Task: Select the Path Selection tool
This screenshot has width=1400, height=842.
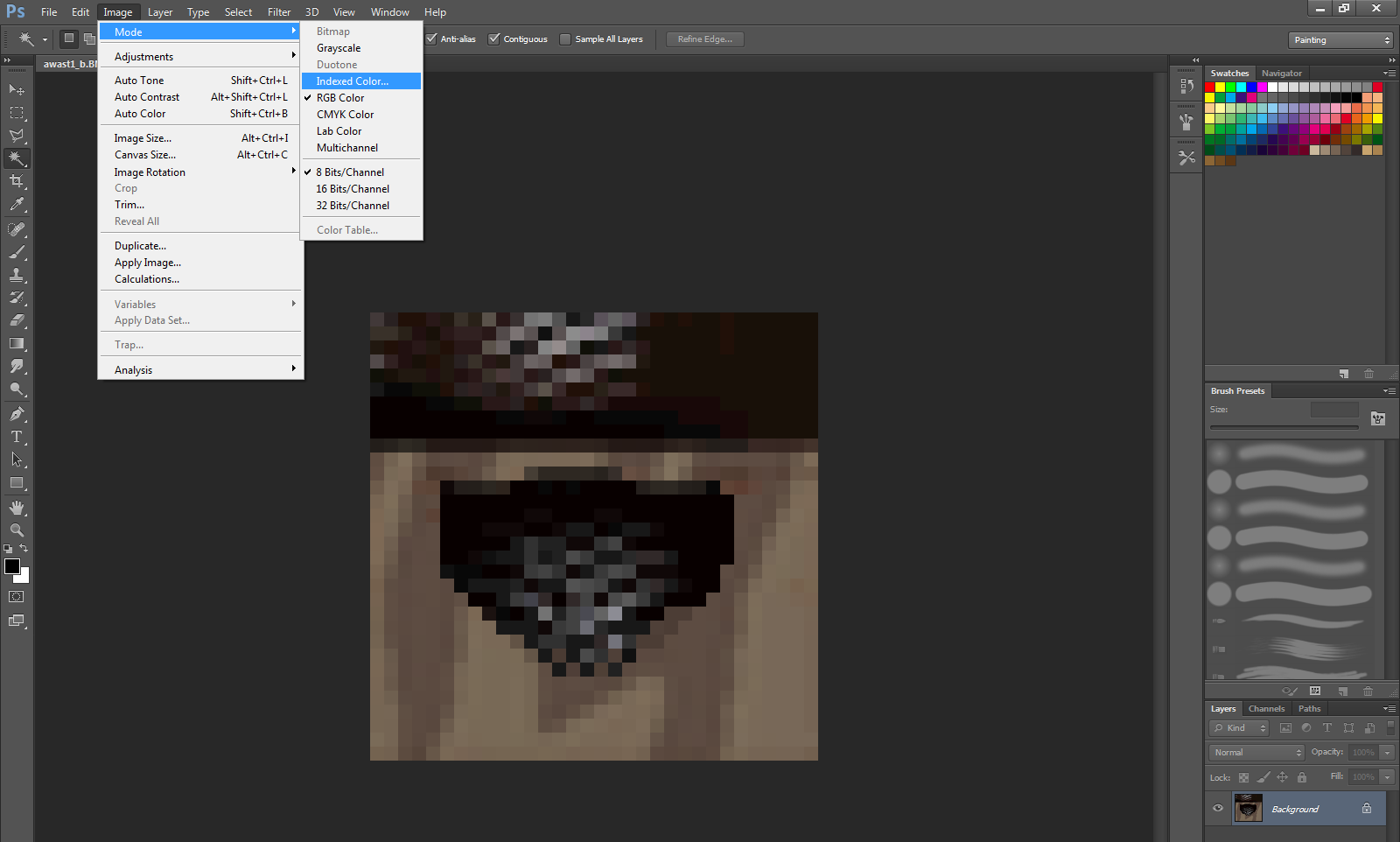Action: (17, 460)
